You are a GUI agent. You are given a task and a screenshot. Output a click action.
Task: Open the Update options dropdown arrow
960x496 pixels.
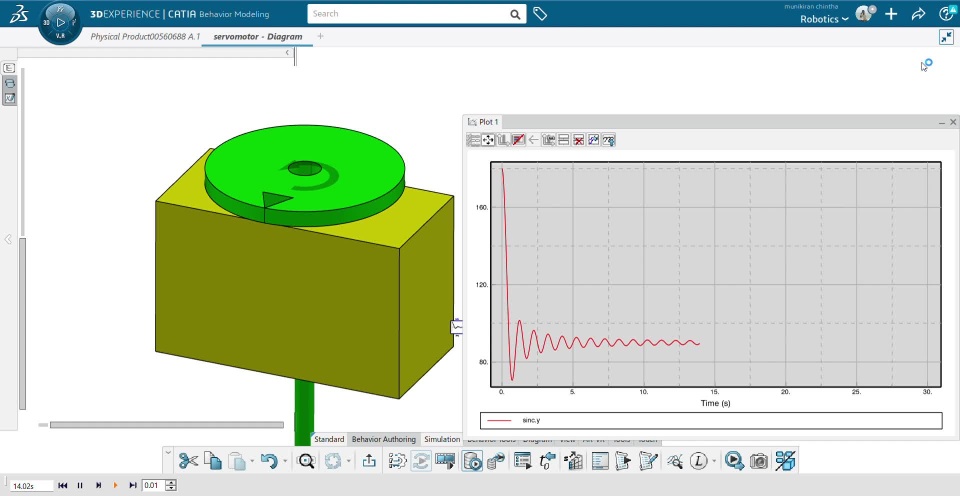pyautogui.click(x=348, y=461)
